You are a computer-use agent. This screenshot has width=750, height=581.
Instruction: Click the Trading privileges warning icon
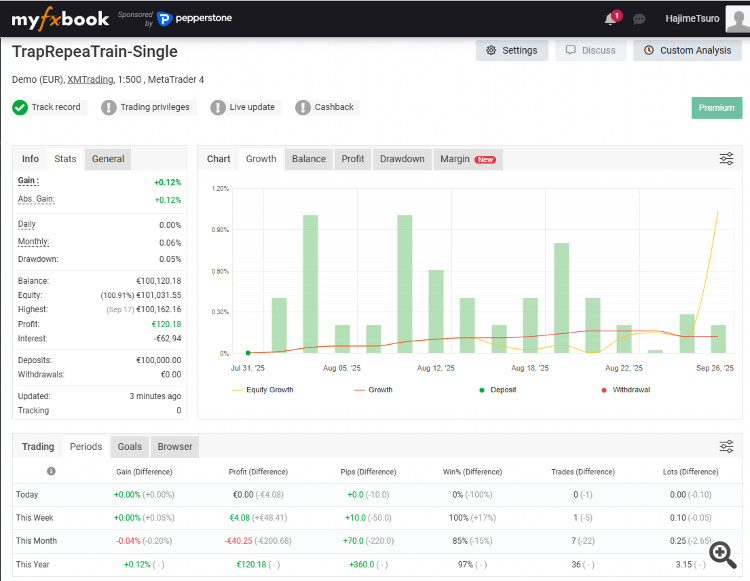pyautogui.click(x=109, y=108)
